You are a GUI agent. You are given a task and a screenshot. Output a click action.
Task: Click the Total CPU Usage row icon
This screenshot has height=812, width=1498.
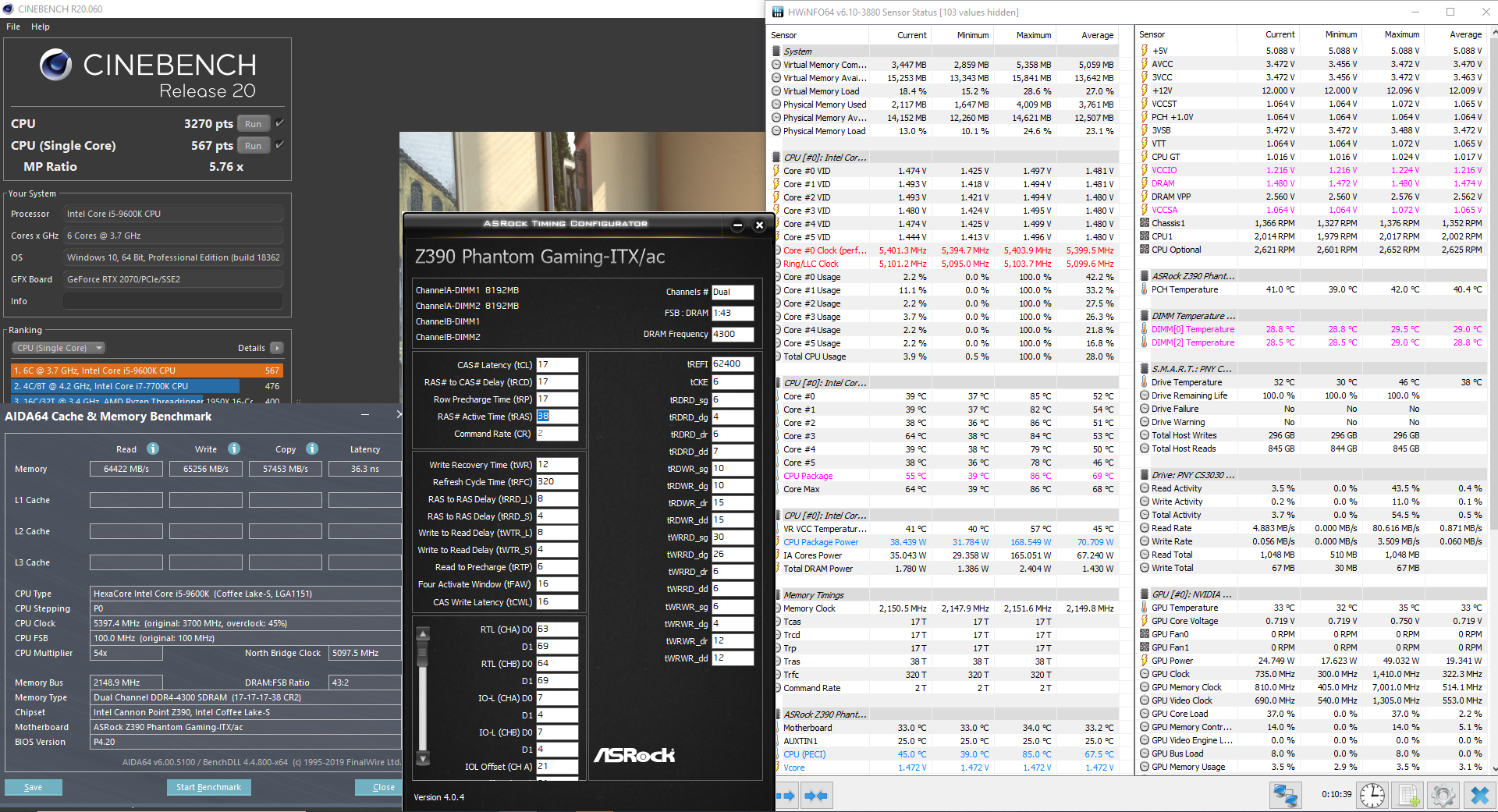(x=776, y=356)
